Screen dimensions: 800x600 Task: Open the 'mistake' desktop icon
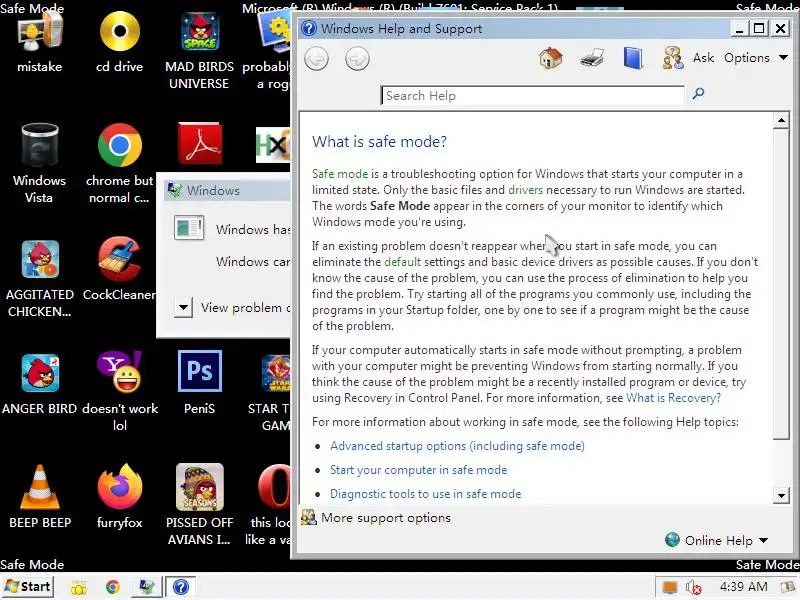pos(39,42)
